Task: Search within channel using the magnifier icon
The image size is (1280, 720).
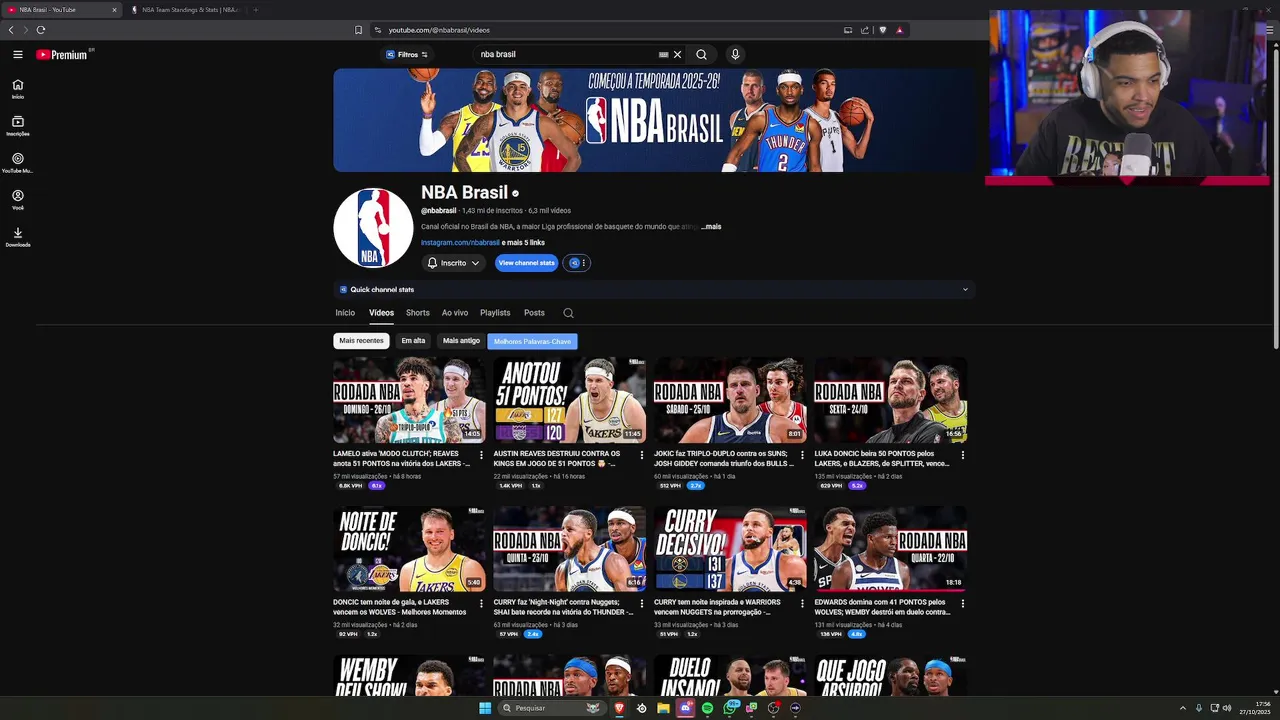Action: 568,313
